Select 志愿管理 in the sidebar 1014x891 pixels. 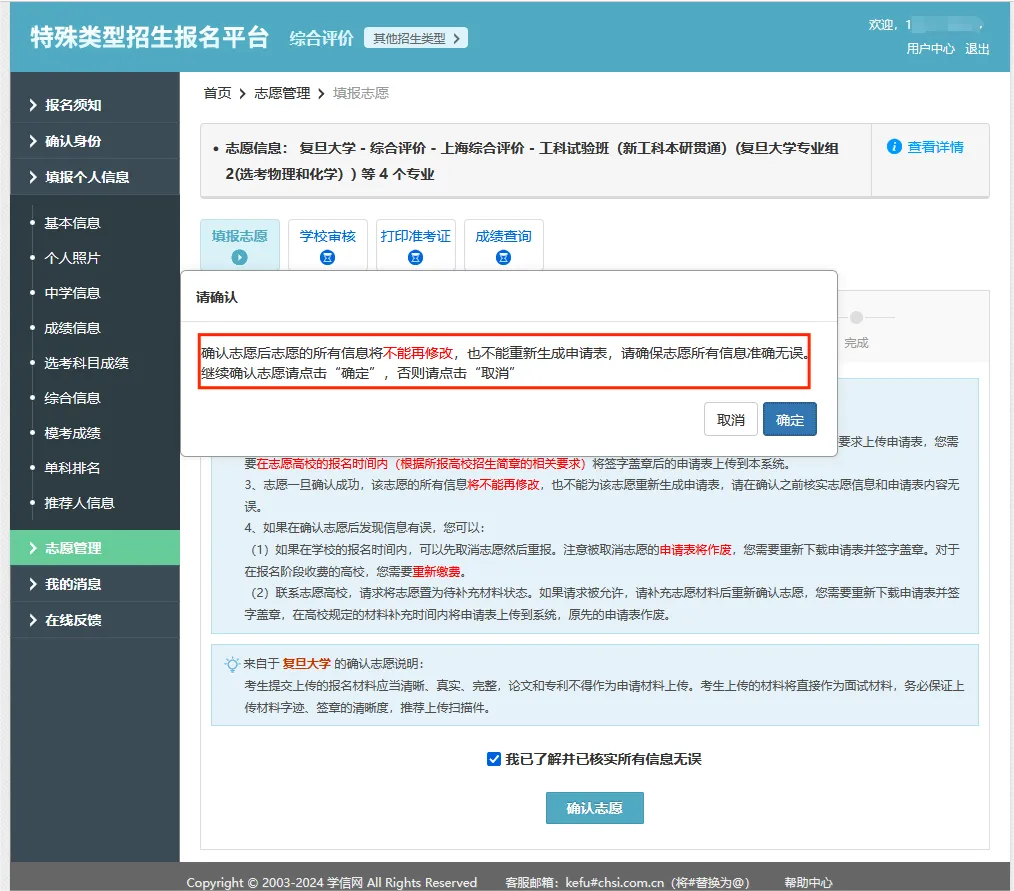73,548
